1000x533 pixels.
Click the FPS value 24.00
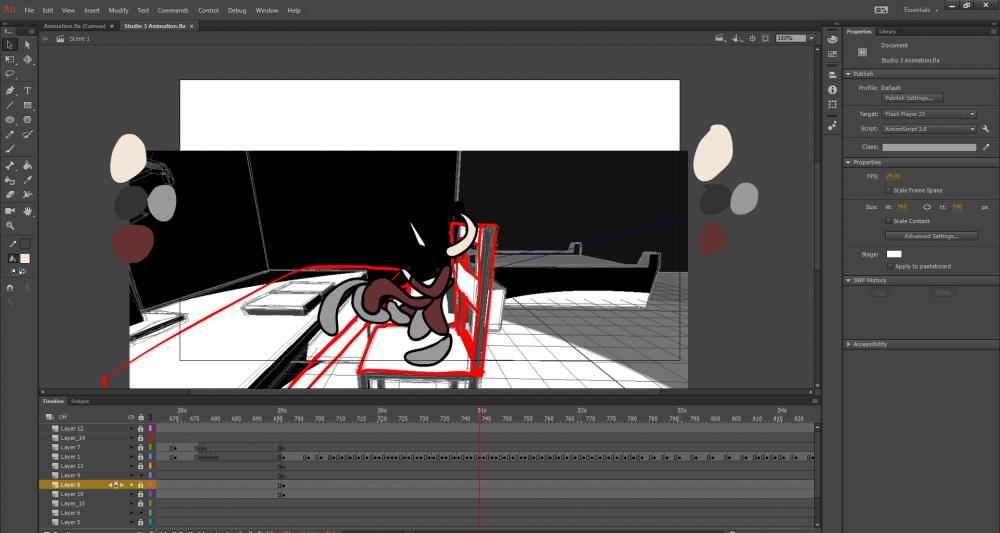(893, 176)
